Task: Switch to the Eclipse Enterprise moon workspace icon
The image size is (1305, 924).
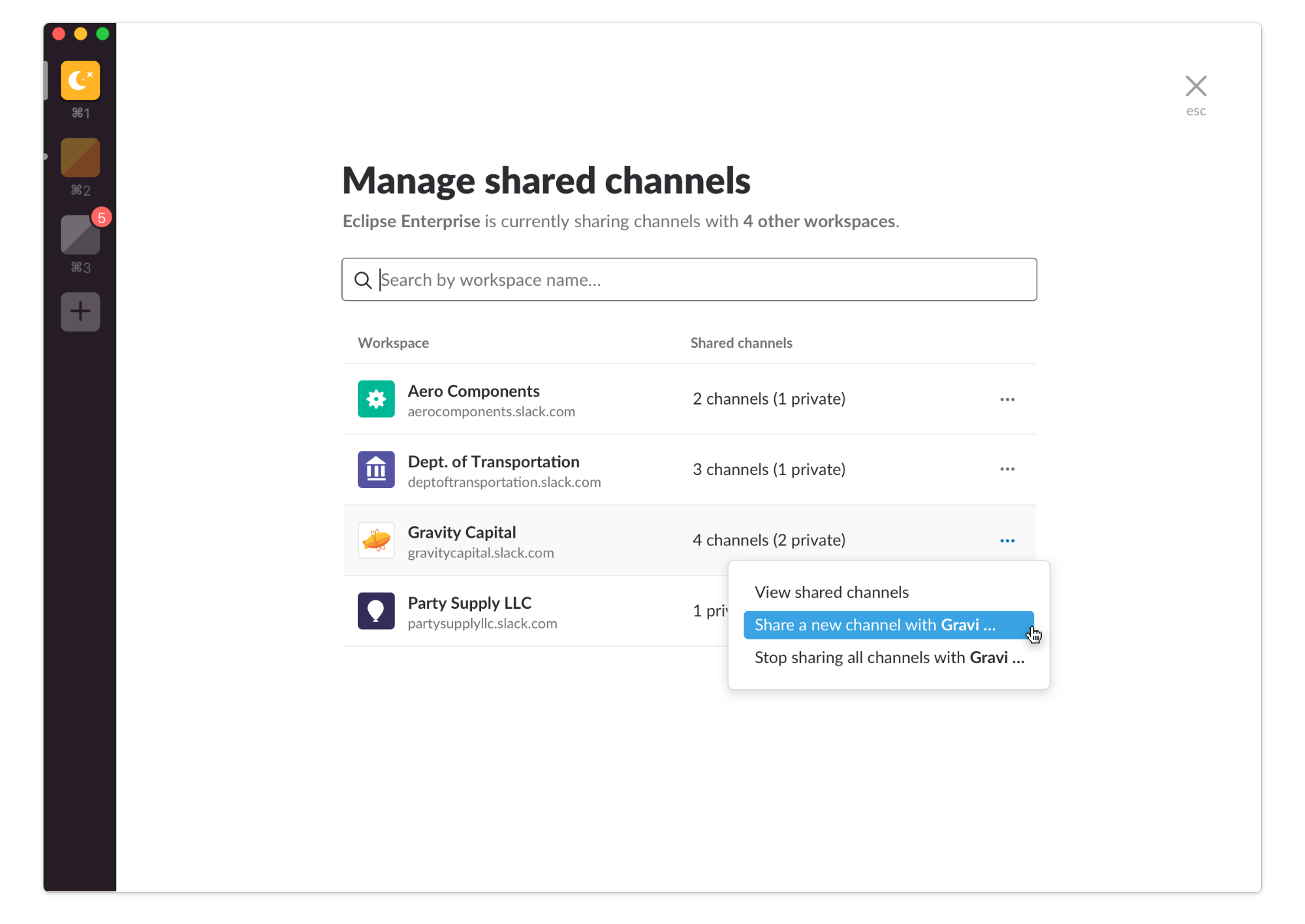Action: click(80, 80)
